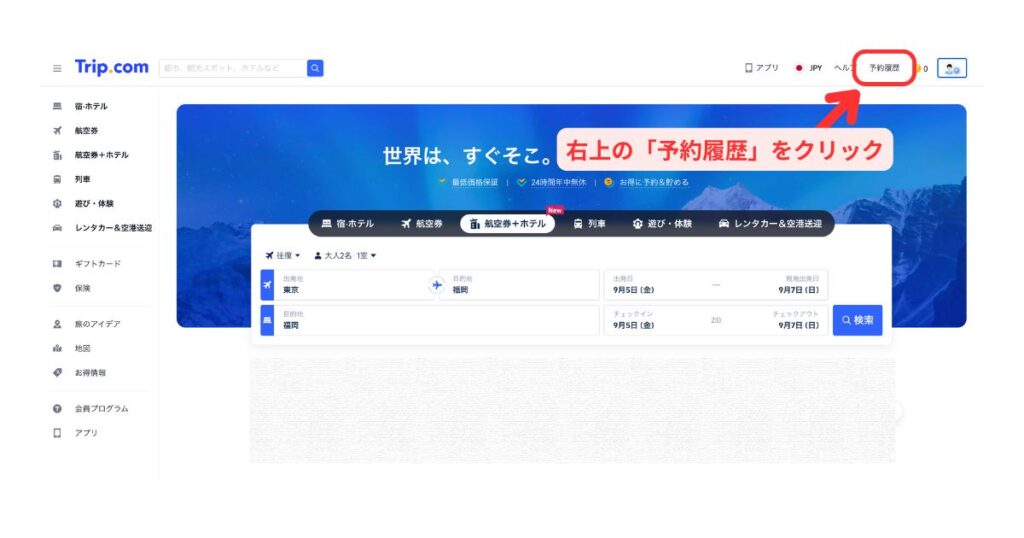1024x538 pixels.
Task: Open アプリ in the sidebar
Action: pyautogui.click(x=86, y=433)
